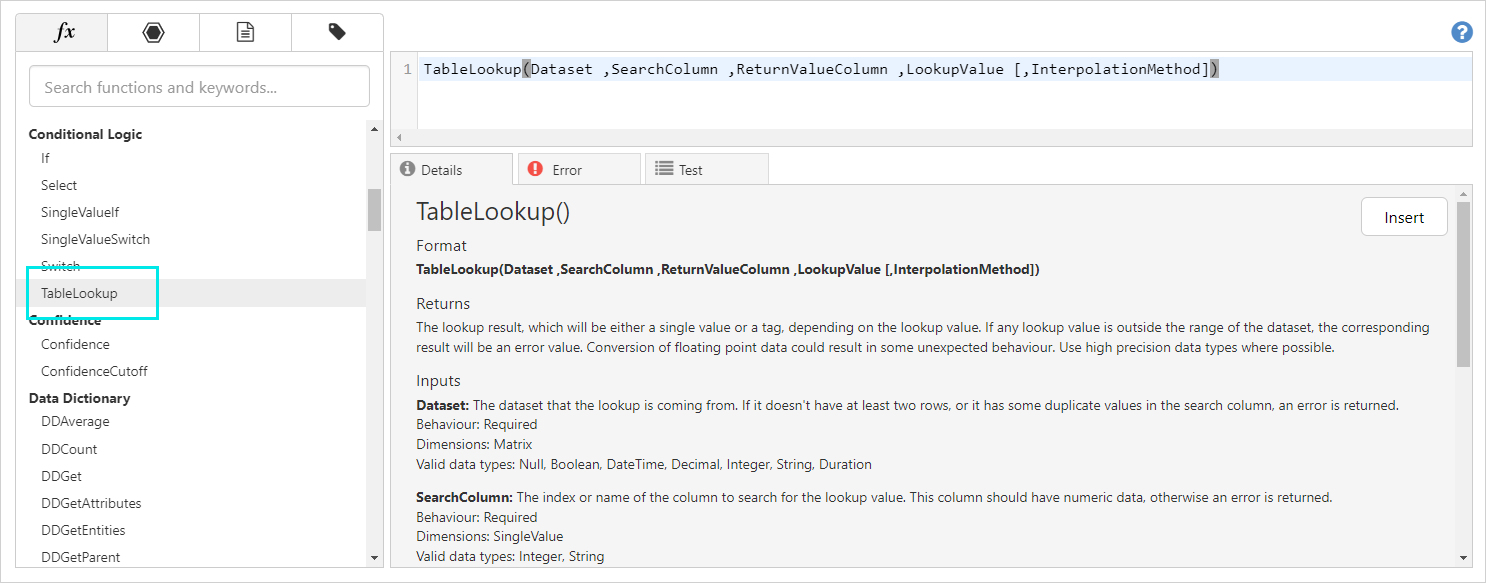
Task: Open help via the question mark icon
Action: (x=1461, y=33)
